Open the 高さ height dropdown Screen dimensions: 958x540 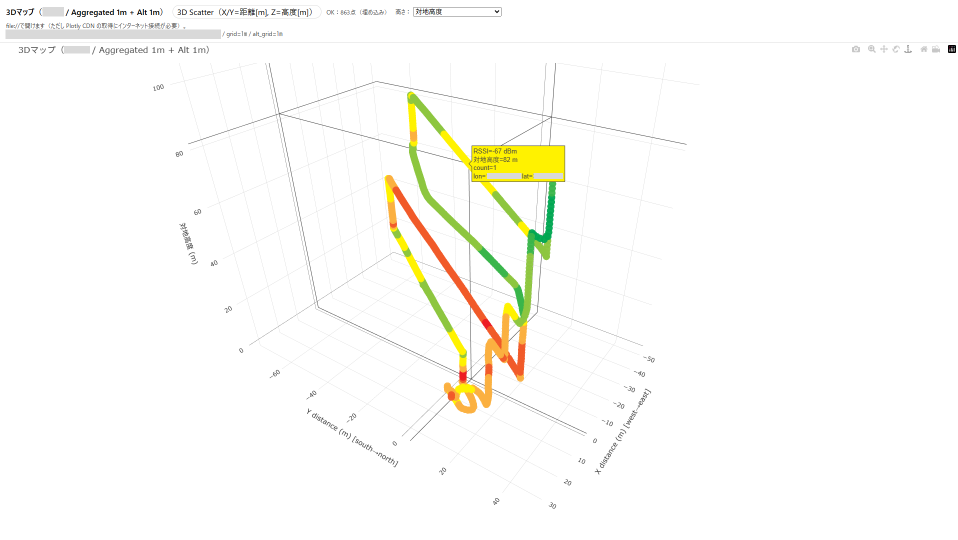pos(456,12)
